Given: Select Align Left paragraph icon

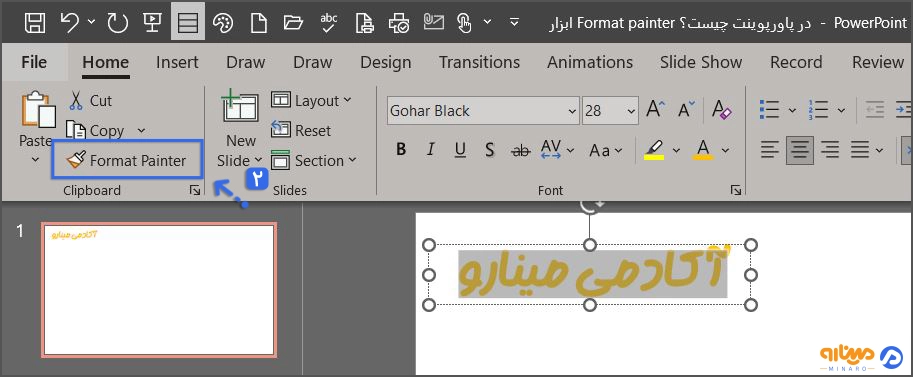Looking at the screenshot, I should pyautogui.click(x=769, y=150).
